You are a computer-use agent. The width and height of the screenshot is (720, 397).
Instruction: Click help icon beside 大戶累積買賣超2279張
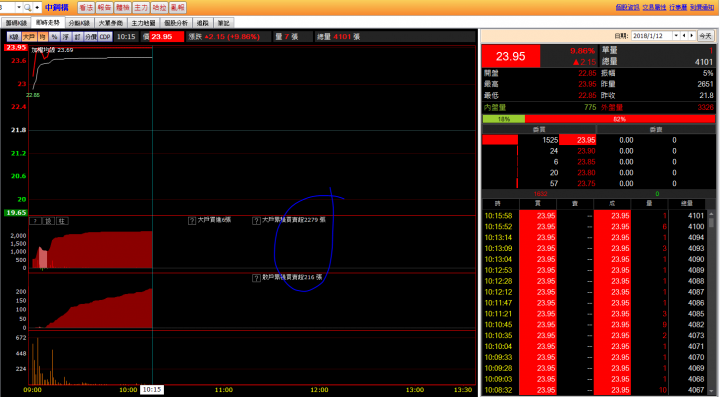coord(256,221)
